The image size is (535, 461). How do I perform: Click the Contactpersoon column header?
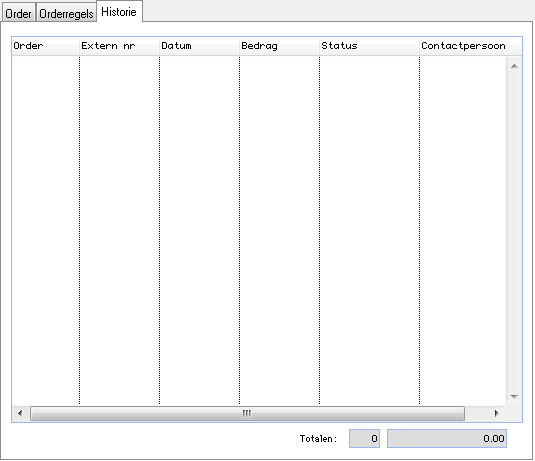471,46
